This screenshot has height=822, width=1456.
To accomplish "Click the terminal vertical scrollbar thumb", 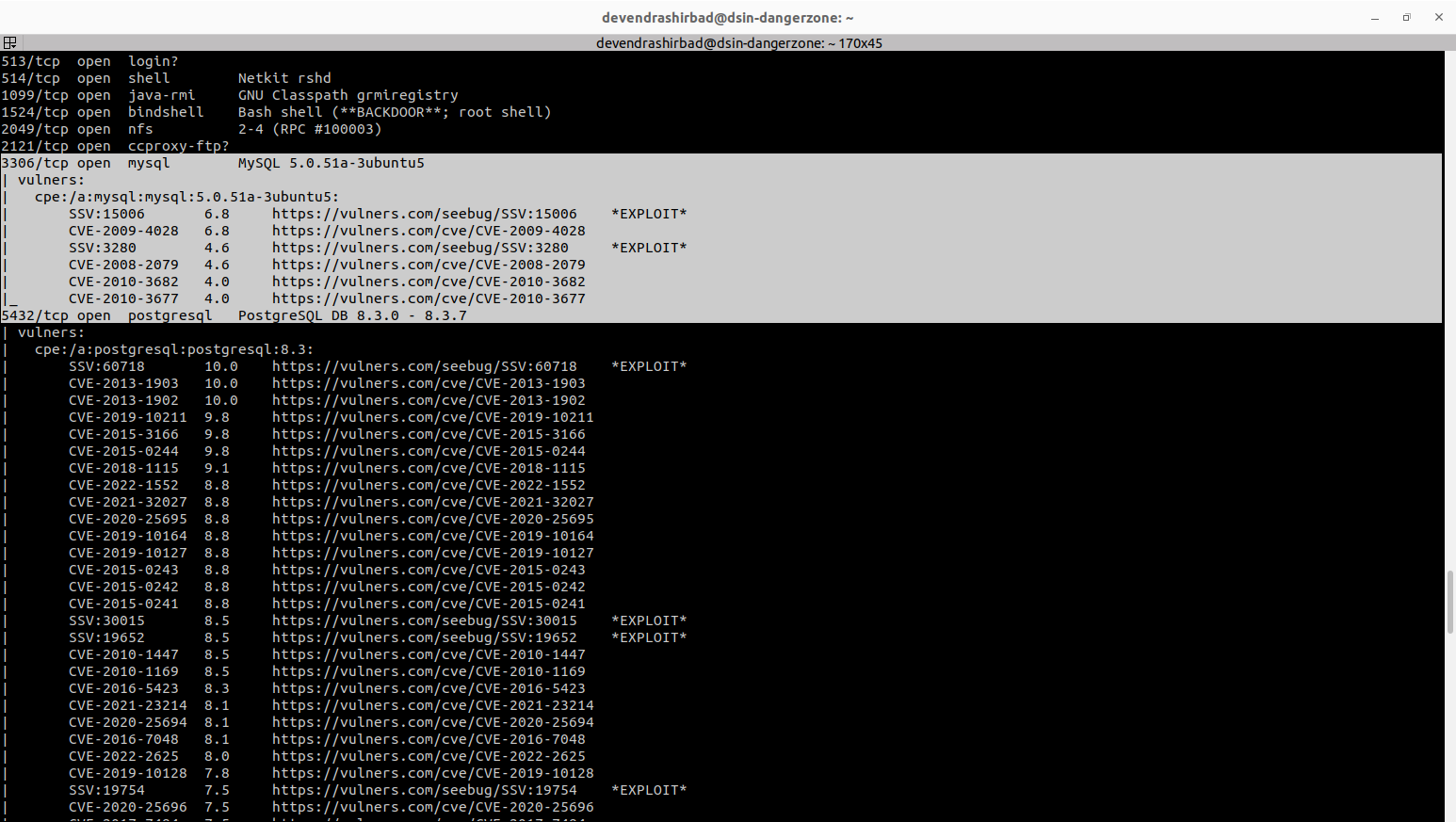I will [1450, 602].
